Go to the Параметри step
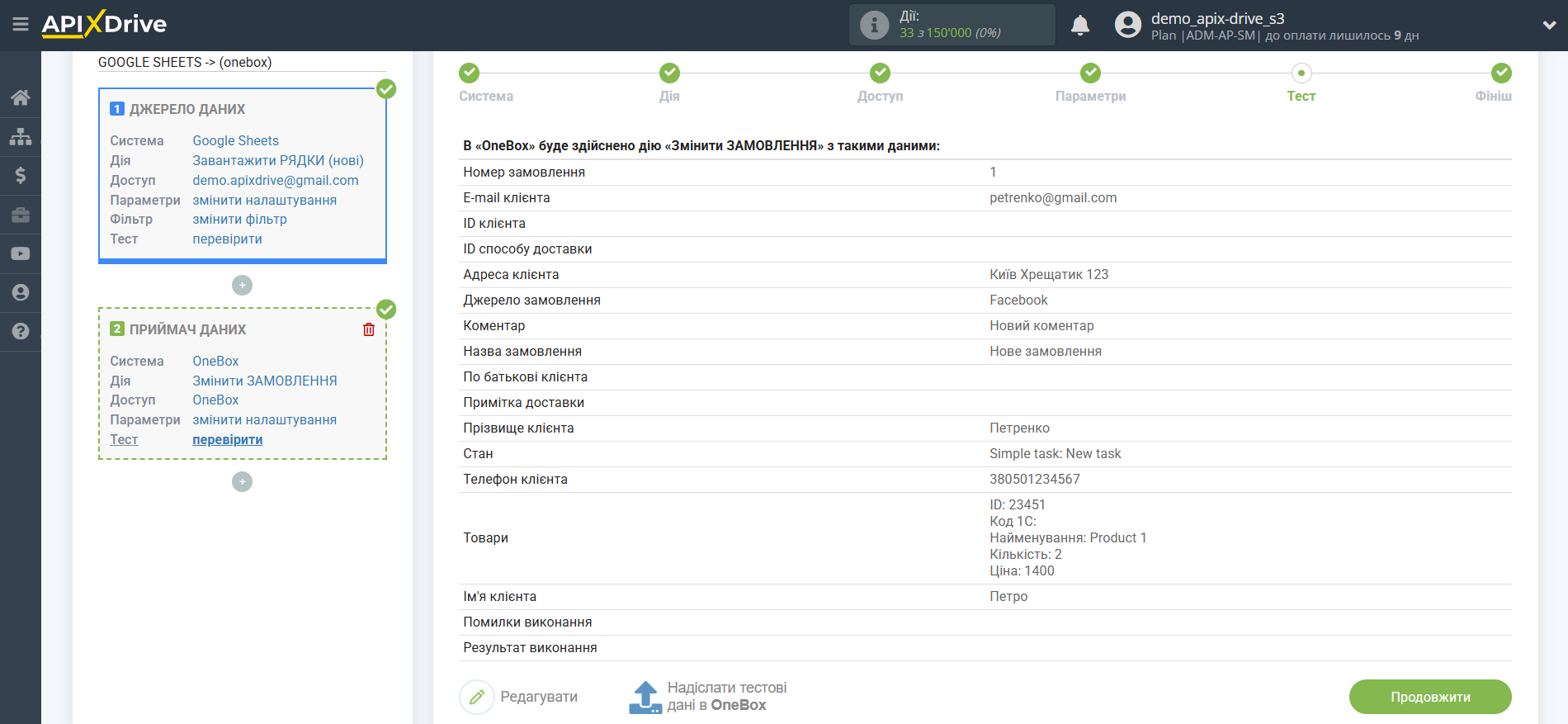 1090,83
